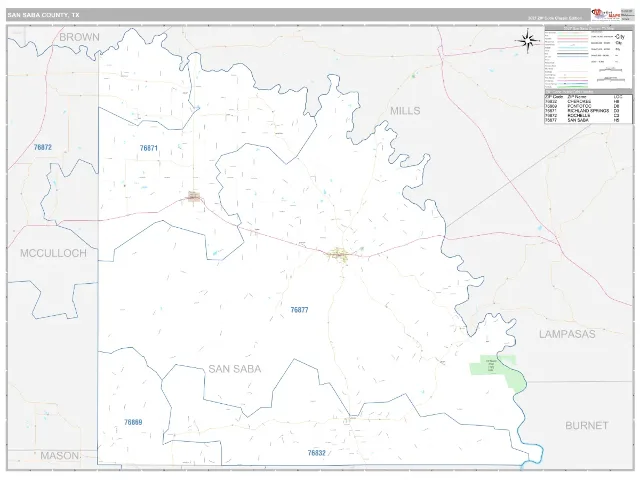Click ZIP code label 76872

tap(43, 147)
